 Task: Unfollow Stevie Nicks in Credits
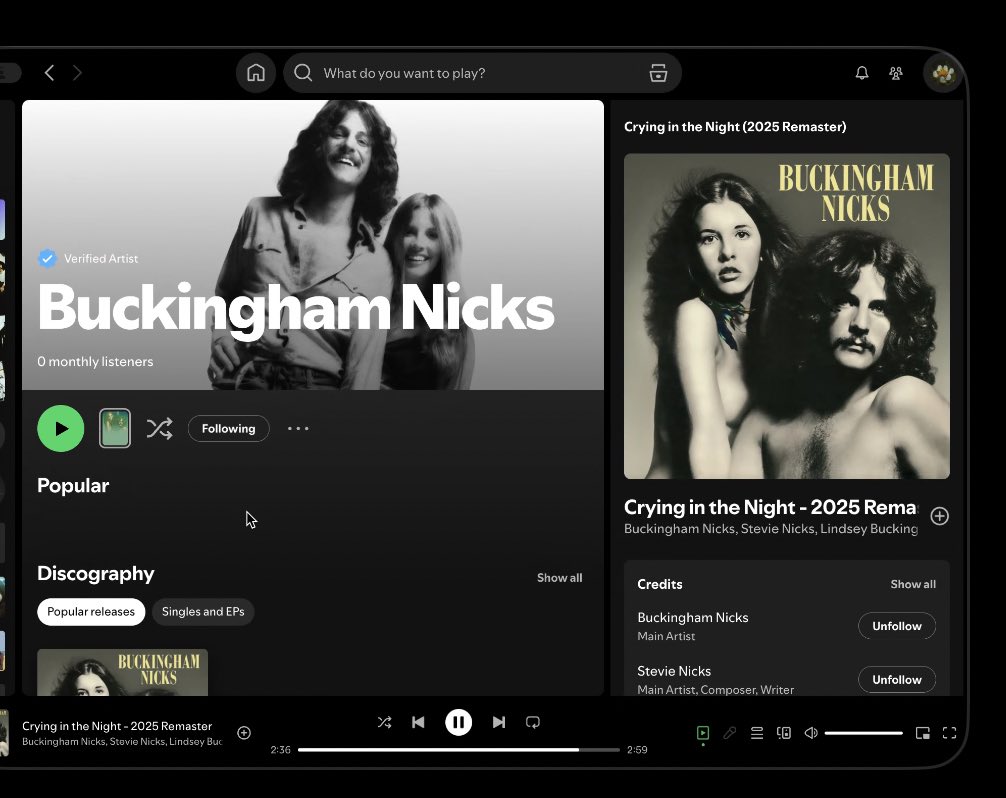(x=897, y=680)
